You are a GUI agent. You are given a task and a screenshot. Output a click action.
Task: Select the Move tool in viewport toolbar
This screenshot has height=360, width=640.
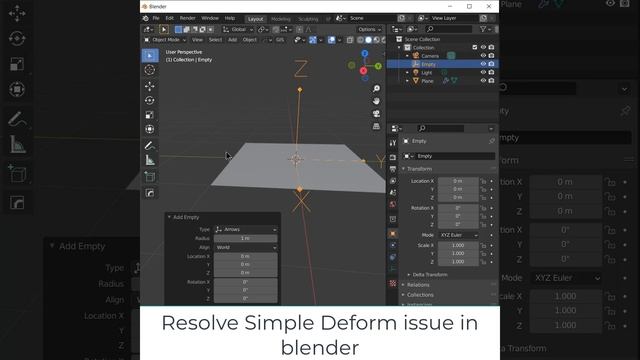[x=150, y=86]
